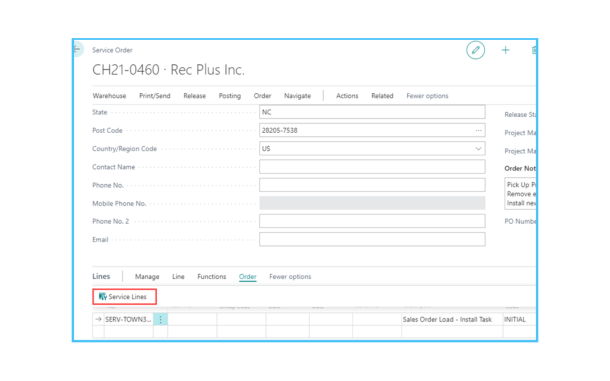Click header Fewer options link
Image resolution: width=610 pixels, height=381 pixels.
[427, 96]
